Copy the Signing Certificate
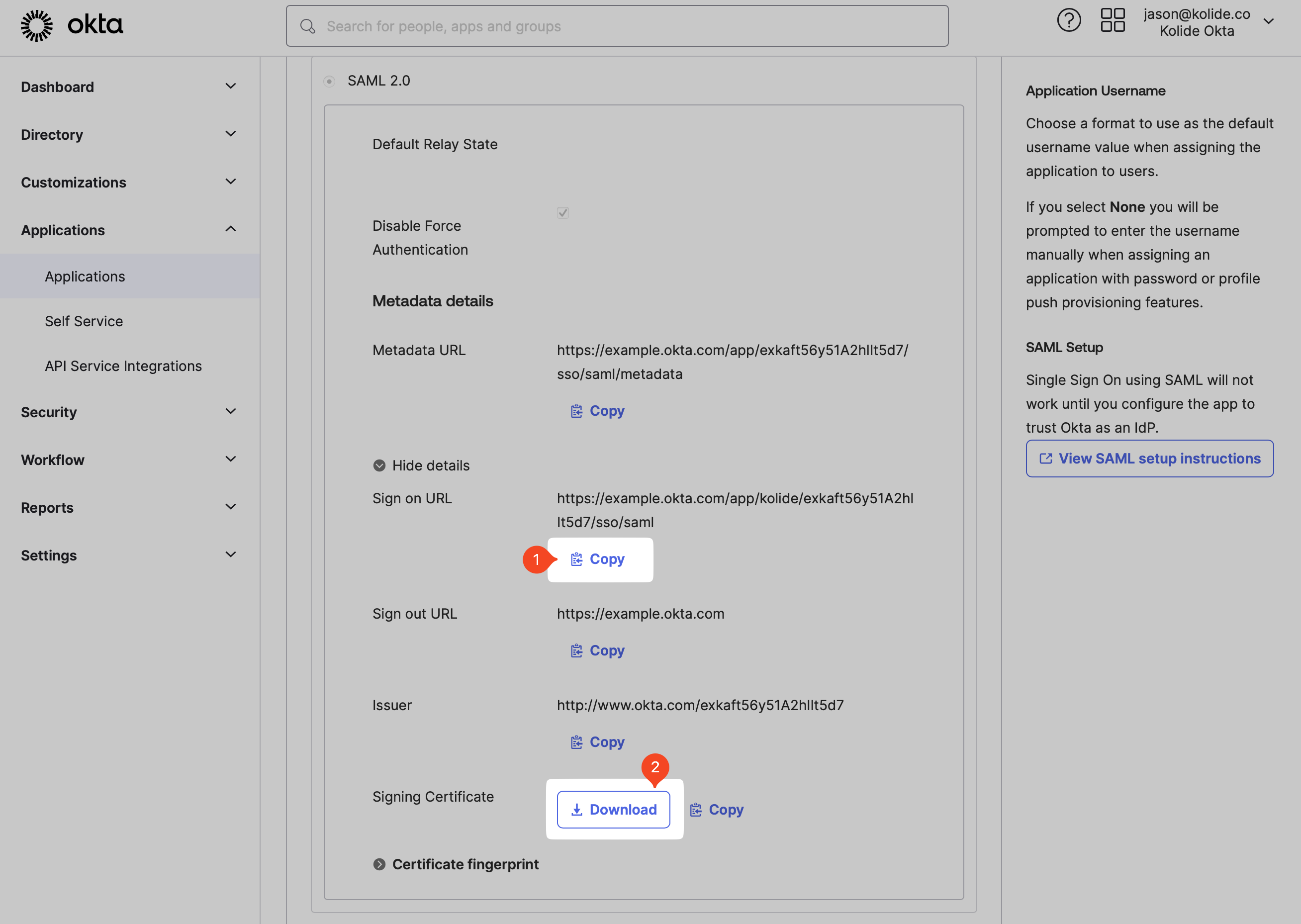This screenshot has height=924, width=1301. [716, 810]
